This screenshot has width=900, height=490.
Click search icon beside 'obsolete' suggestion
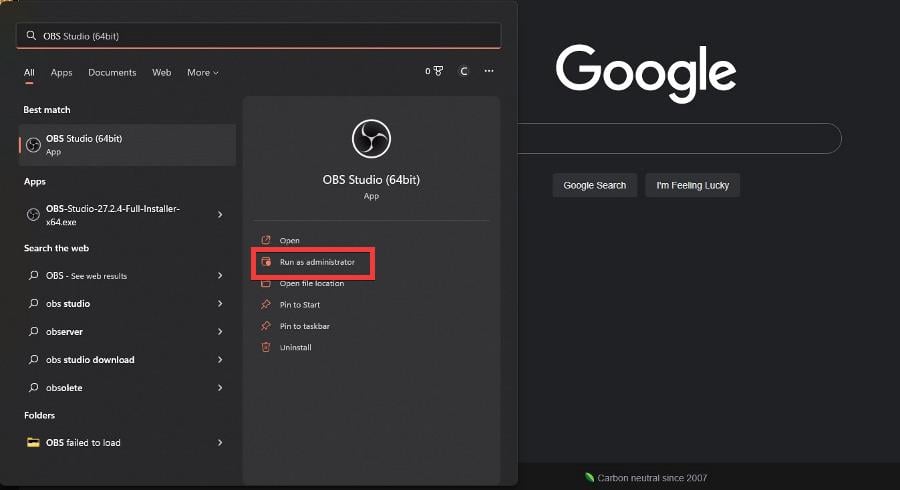point(33,387)
